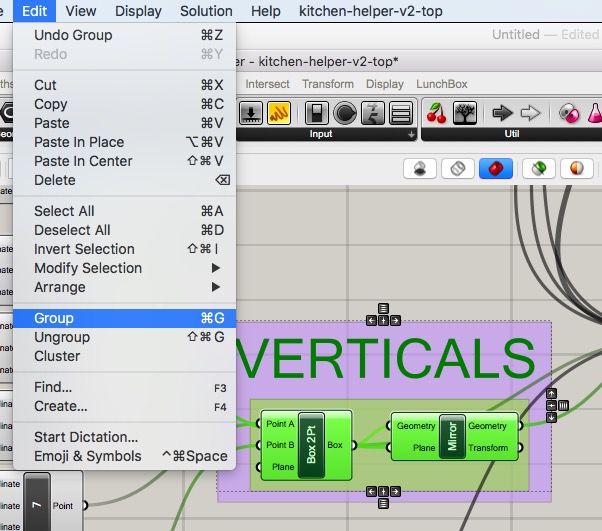Screen dimensions: 602x531
Task: Close the open Edit menu title
Action: click(x=35, y=11)
